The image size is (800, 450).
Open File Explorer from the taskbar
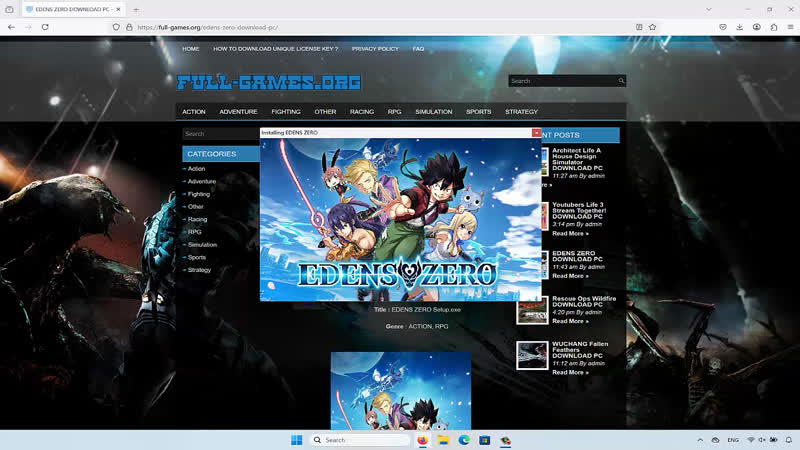click(x=443, y=440)
